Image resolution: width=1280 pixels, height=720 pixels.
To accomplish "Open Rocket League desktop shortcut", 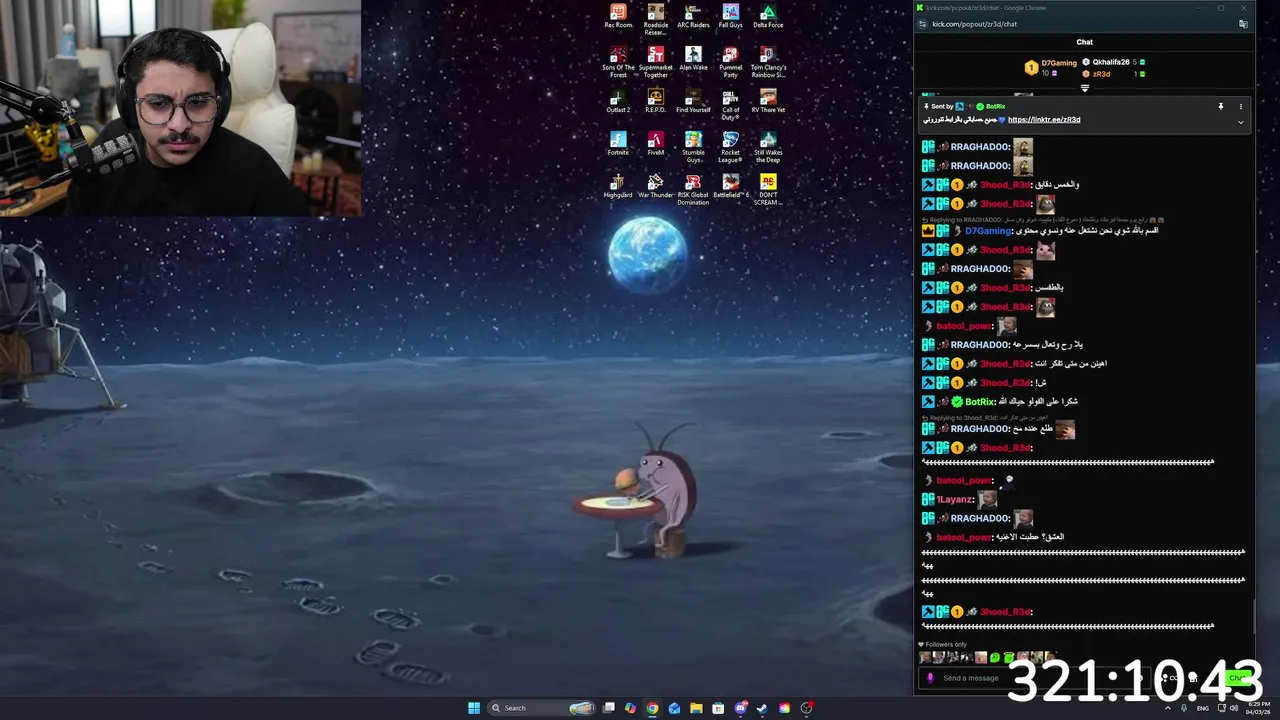I will click(731, 147).
